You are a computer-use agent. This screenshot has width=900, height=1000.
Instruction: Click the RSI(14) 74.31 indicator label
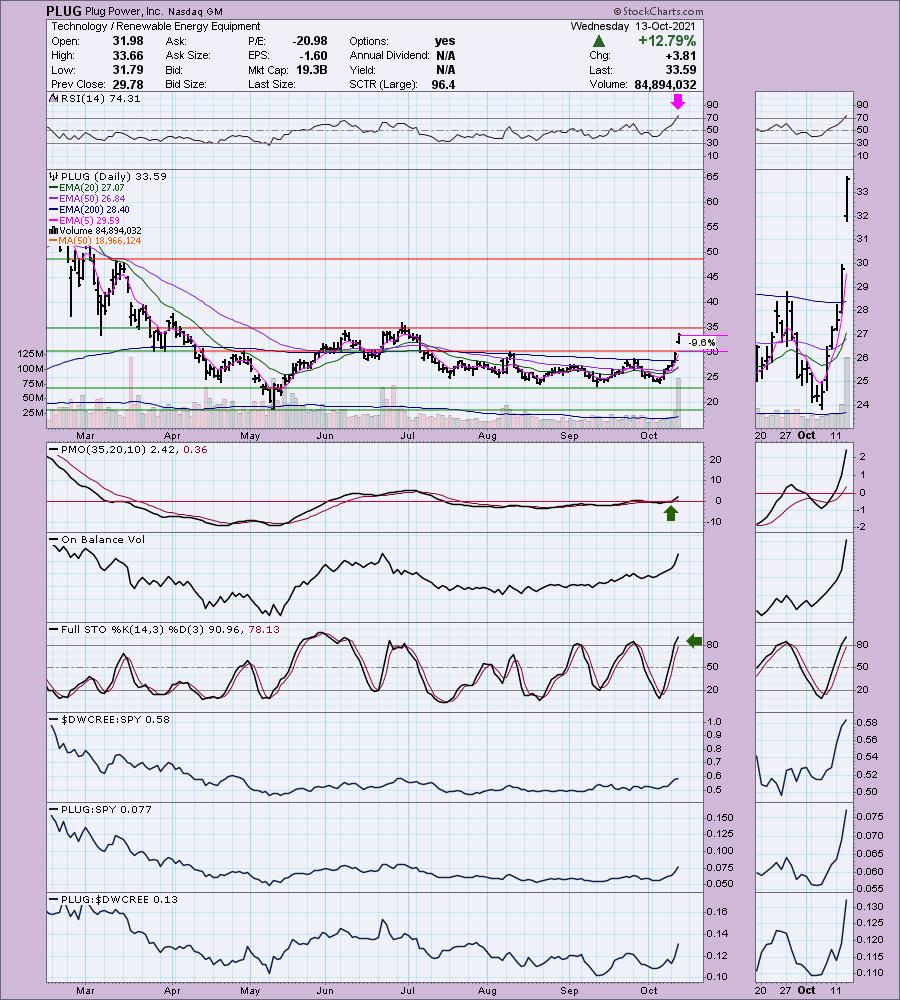[x=96, y=99]
